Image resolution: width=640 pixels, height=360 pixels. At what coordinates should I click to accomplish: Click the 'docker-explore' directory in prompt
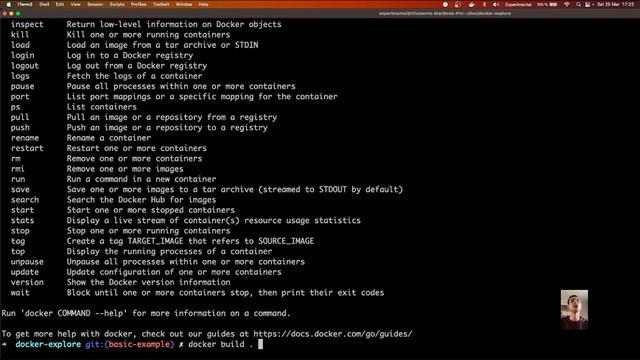click(x=48, y=344)
